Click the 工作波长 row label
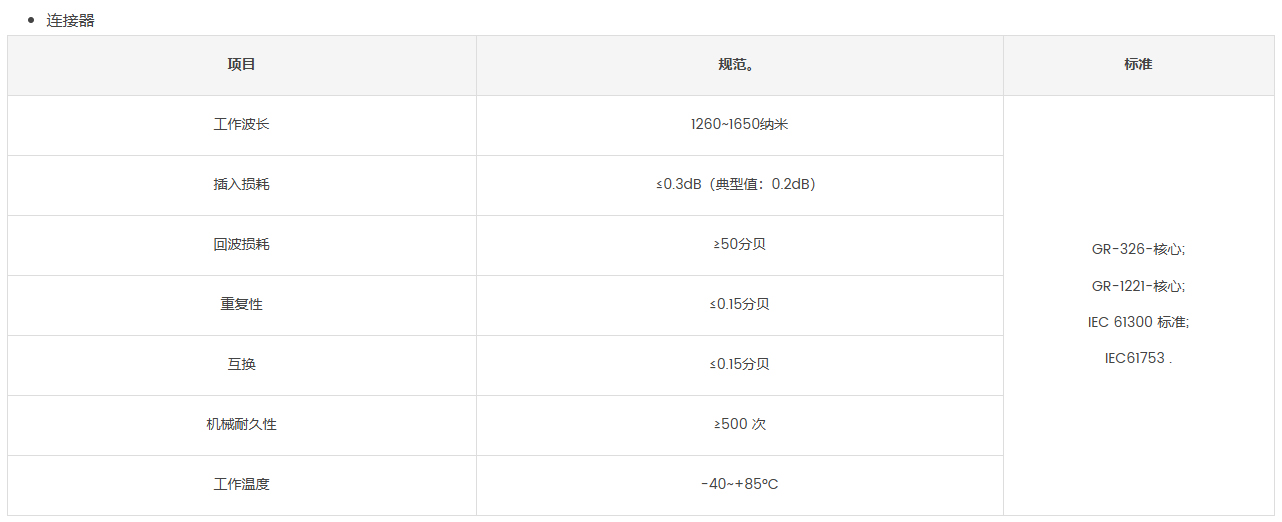Viewport: 1282px width, 522px height. [x=242, y=125]
